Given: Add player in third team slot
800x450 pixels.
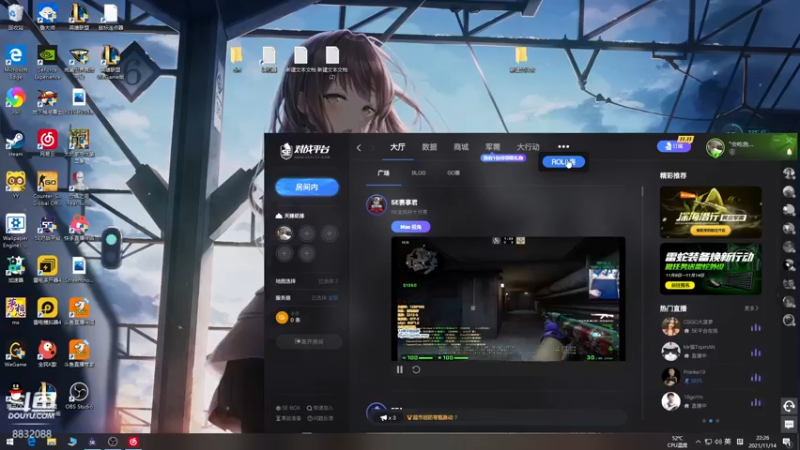Looking at the screenshot, I should [329, 233].
